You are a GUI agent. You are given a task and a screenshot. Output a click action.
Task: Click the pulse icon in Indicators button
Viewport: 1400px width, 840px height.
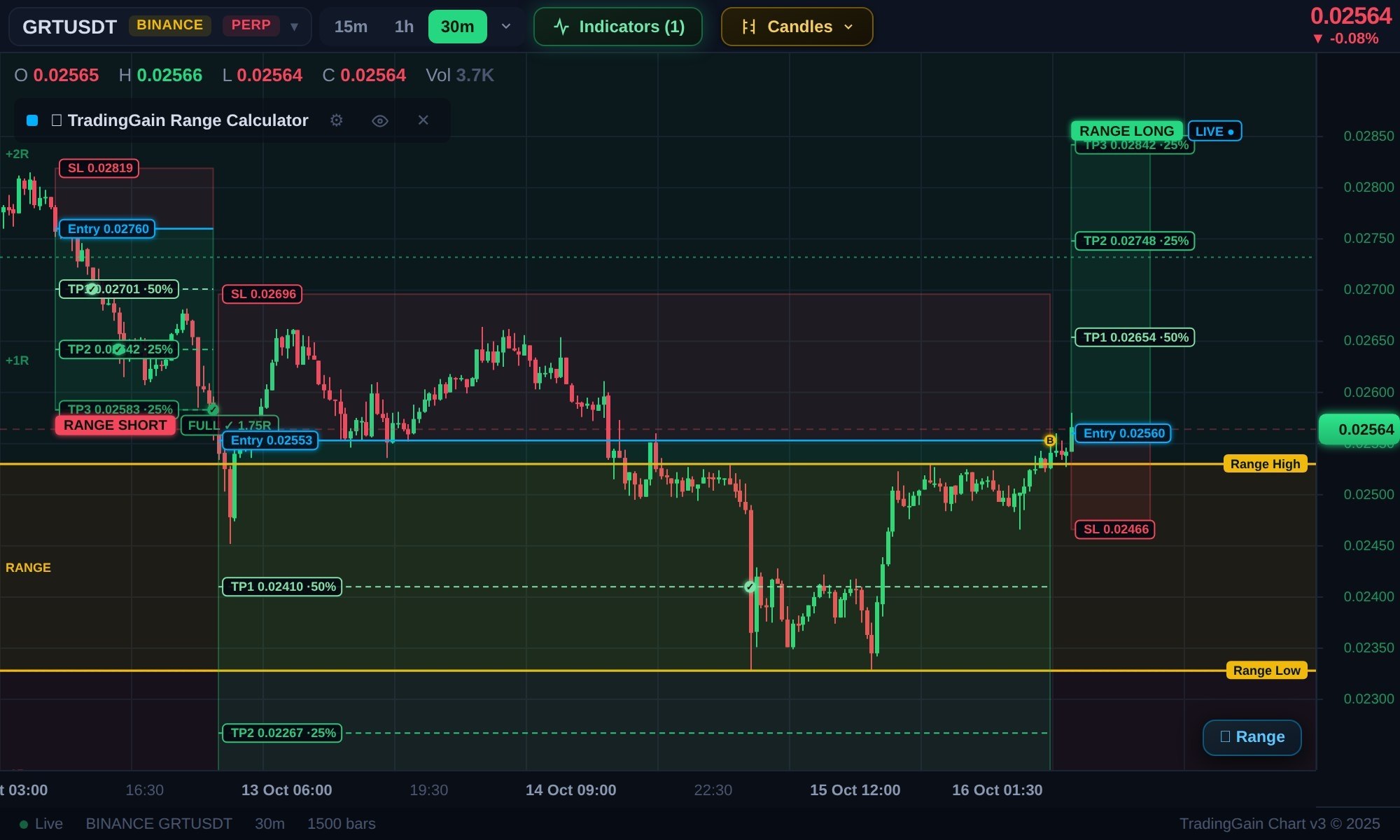coord(561,27)
